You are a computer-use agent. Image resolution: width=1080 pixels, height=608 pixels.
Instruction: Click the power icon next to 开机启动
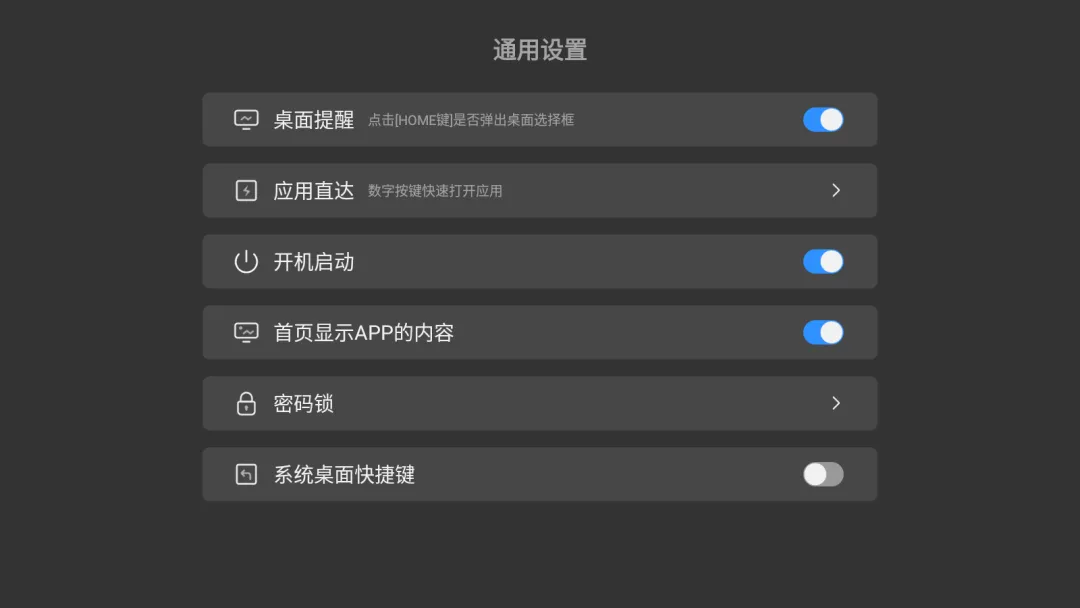point(246,262)
